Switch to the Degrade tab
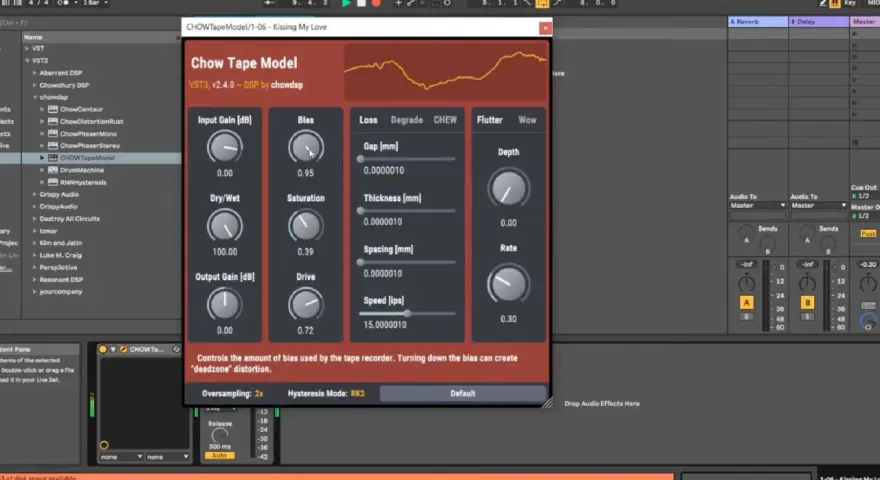 click(407, 120)
